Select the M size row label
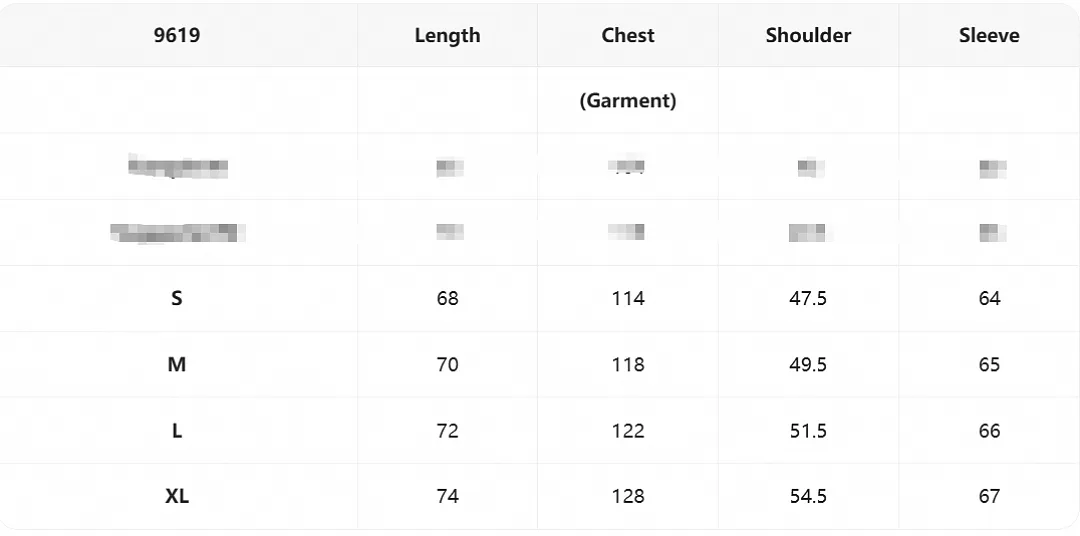This screenshot has height=536, width=1080. point(177,364)
